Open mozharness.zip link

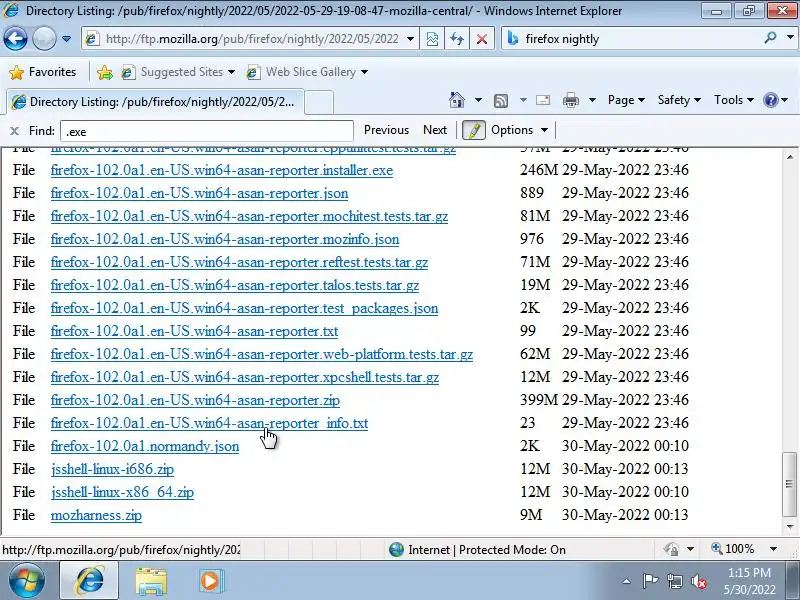click(x=96, y=515)
